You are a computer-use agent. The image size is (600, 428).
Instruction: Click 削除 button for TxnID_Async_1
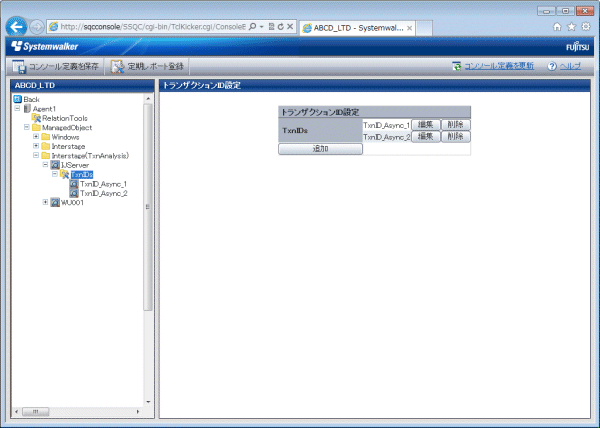tap(455, 125)
